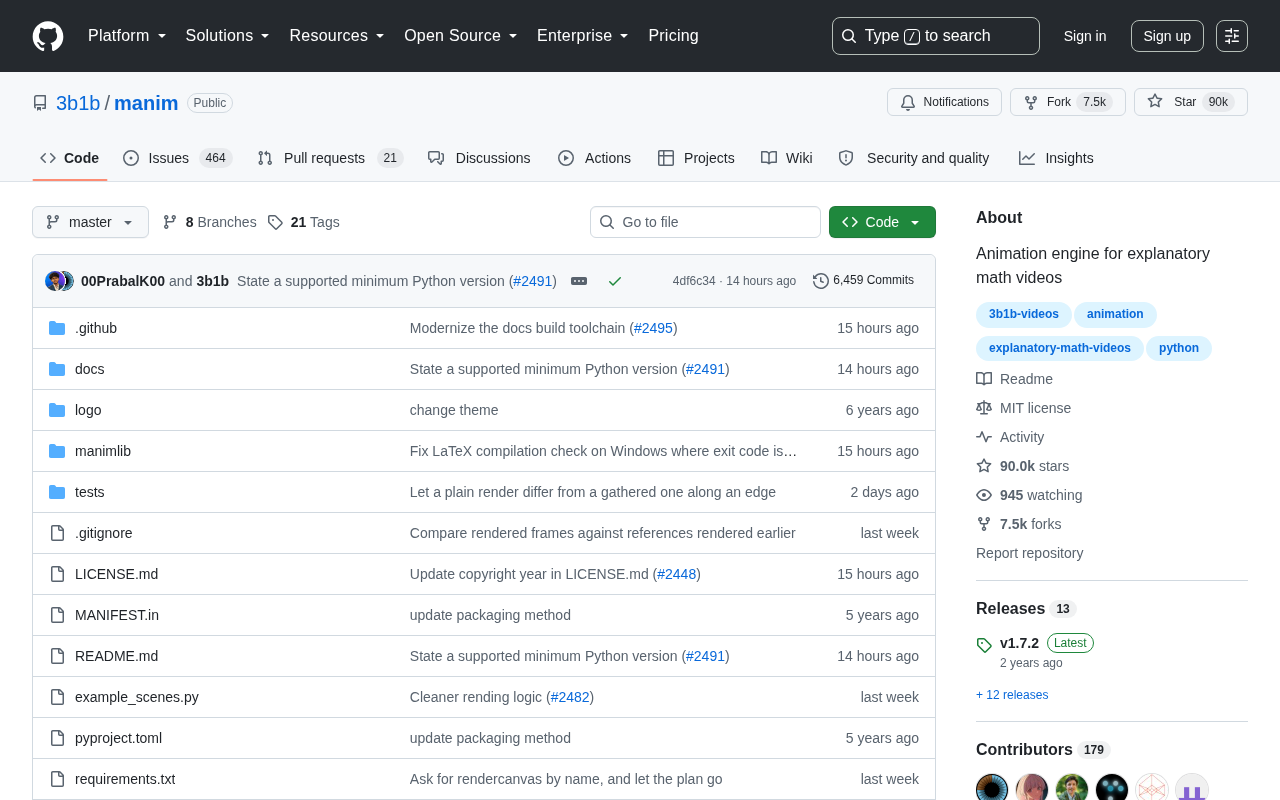Viewport: 1280px width, 800px height.
Task: Open the Resources dropdown
Action: pyautogui.click(x=337, y=36)
